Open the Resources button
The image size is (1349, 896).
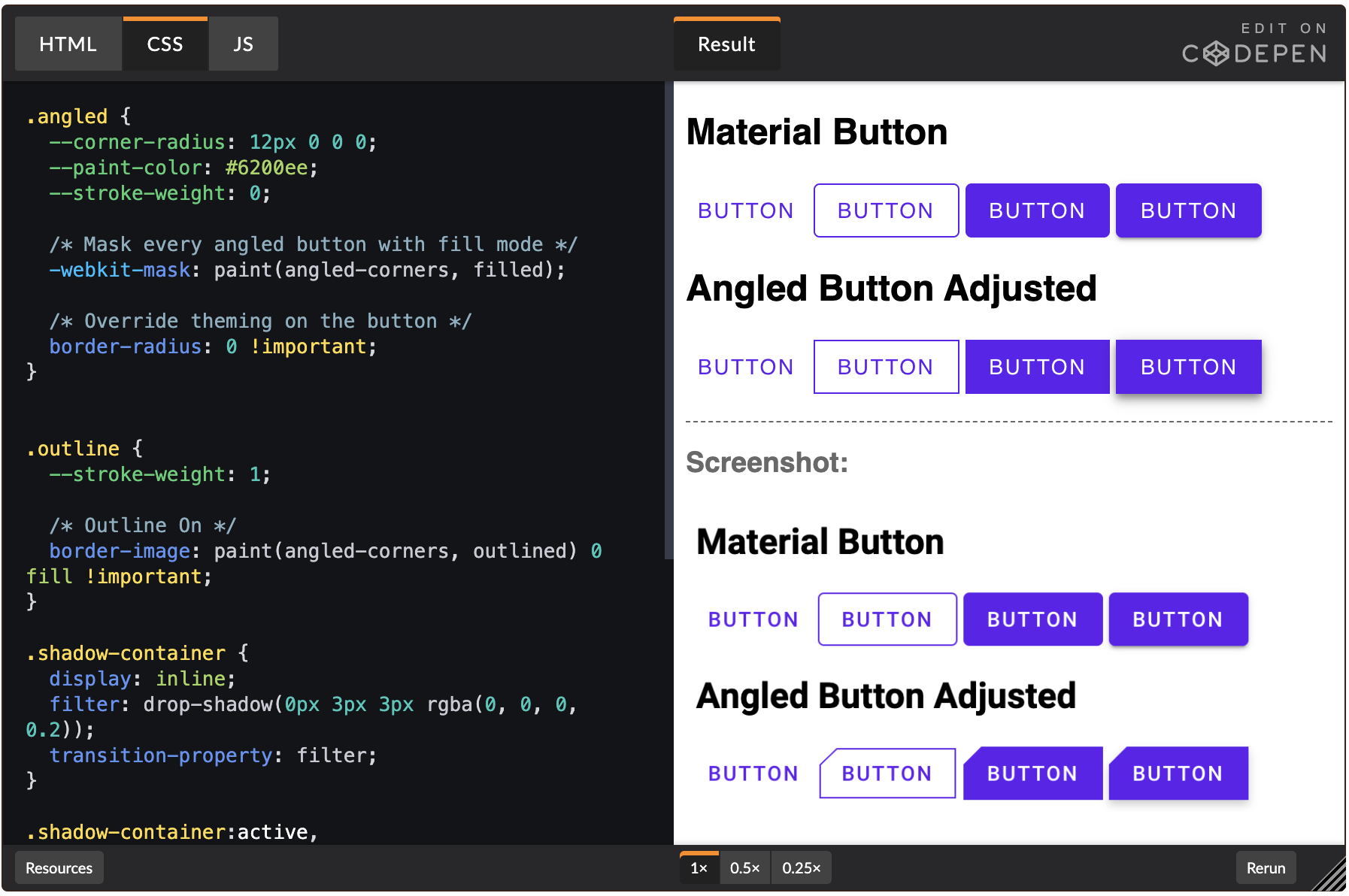pos(59,868)
